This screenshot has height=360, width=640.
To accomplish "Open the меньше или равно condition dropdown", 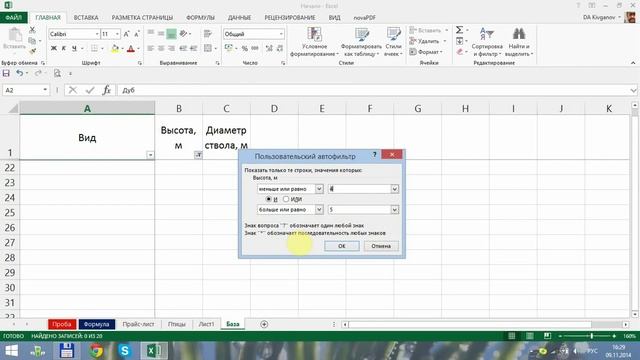I will tap(319, 189).
